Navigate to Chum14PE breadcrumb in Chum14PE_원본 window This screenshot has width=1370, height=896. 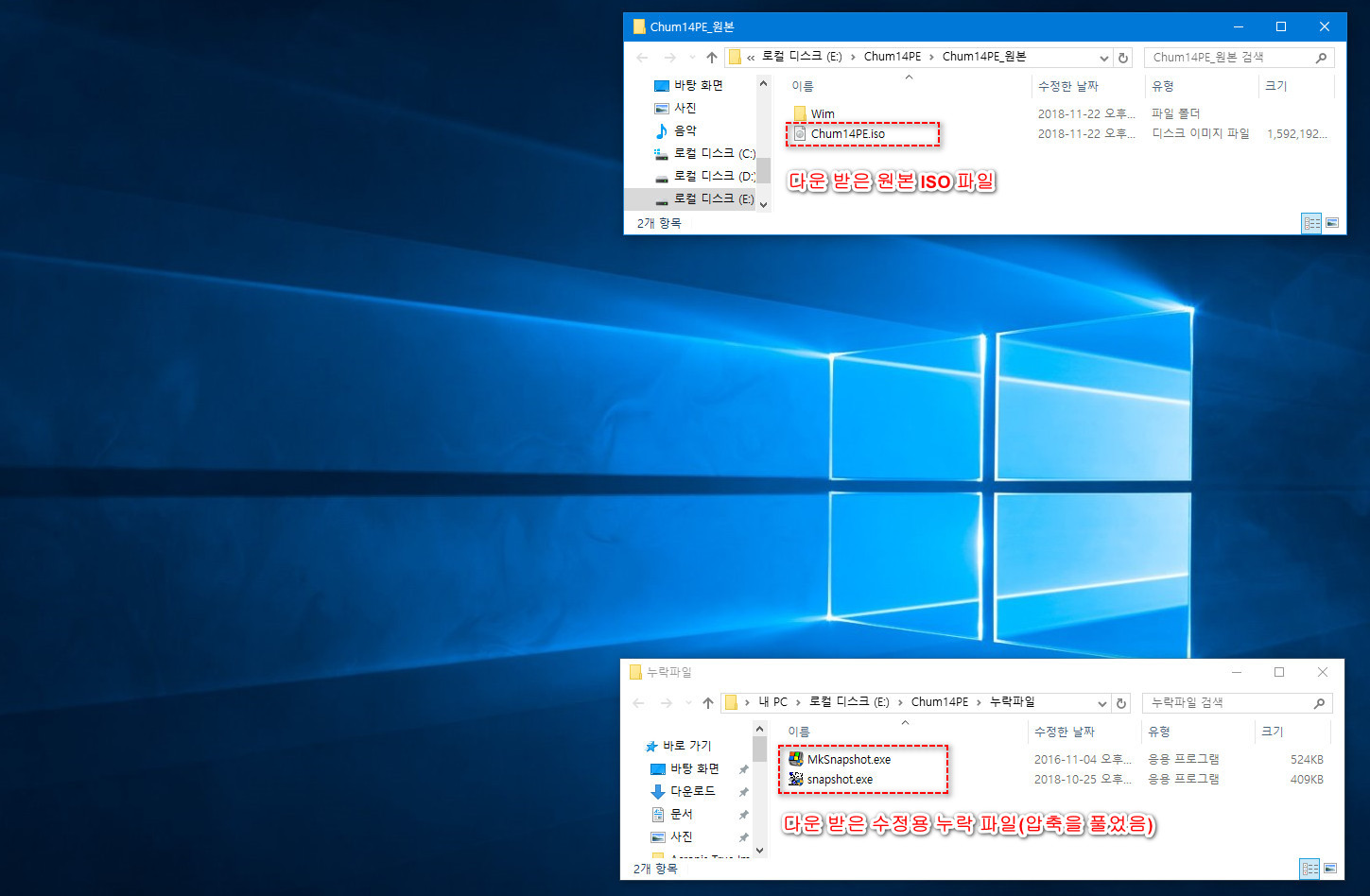point(892,57)
